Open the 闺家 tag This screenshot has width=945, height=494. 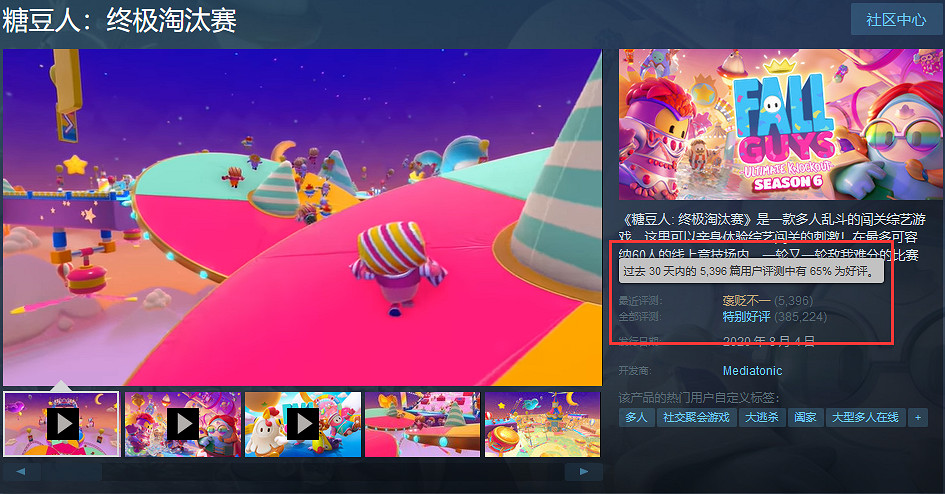[x=805, y=417]
